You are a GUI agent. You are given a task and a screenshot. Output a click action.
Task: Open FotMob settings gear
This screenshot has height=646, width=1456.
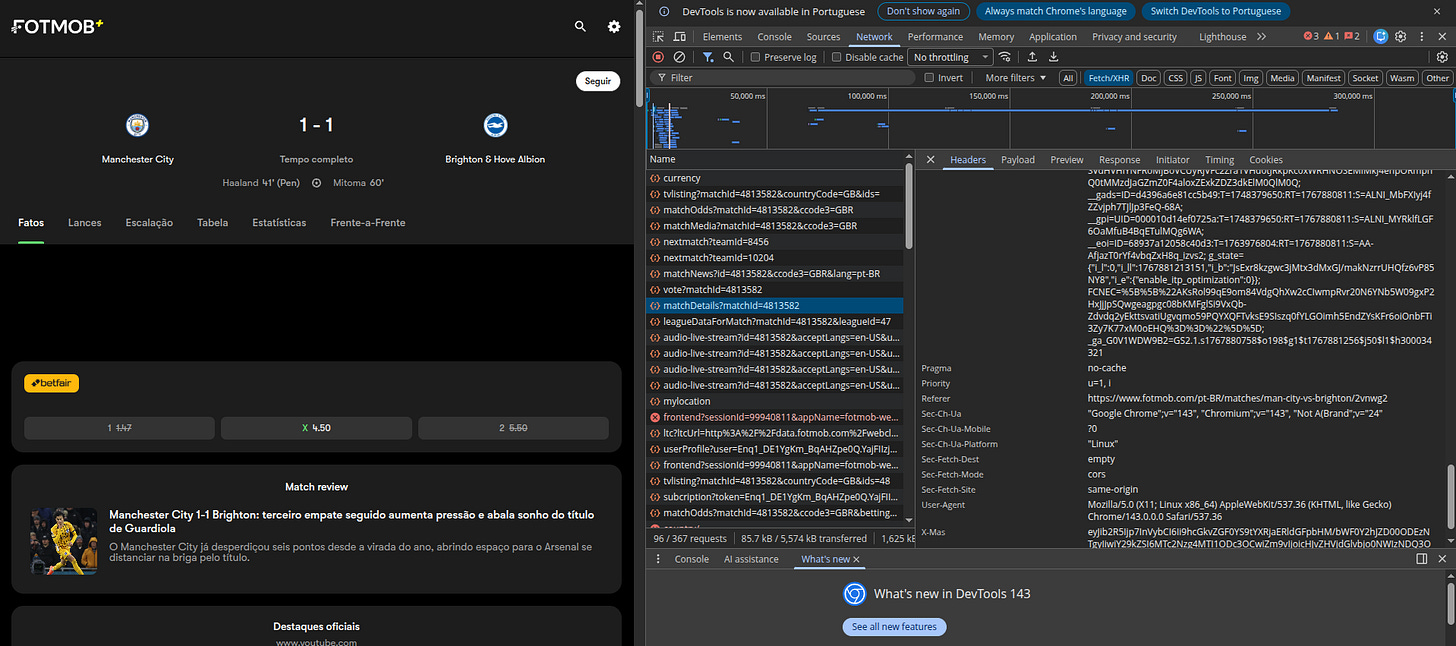(x=614, y=27)
